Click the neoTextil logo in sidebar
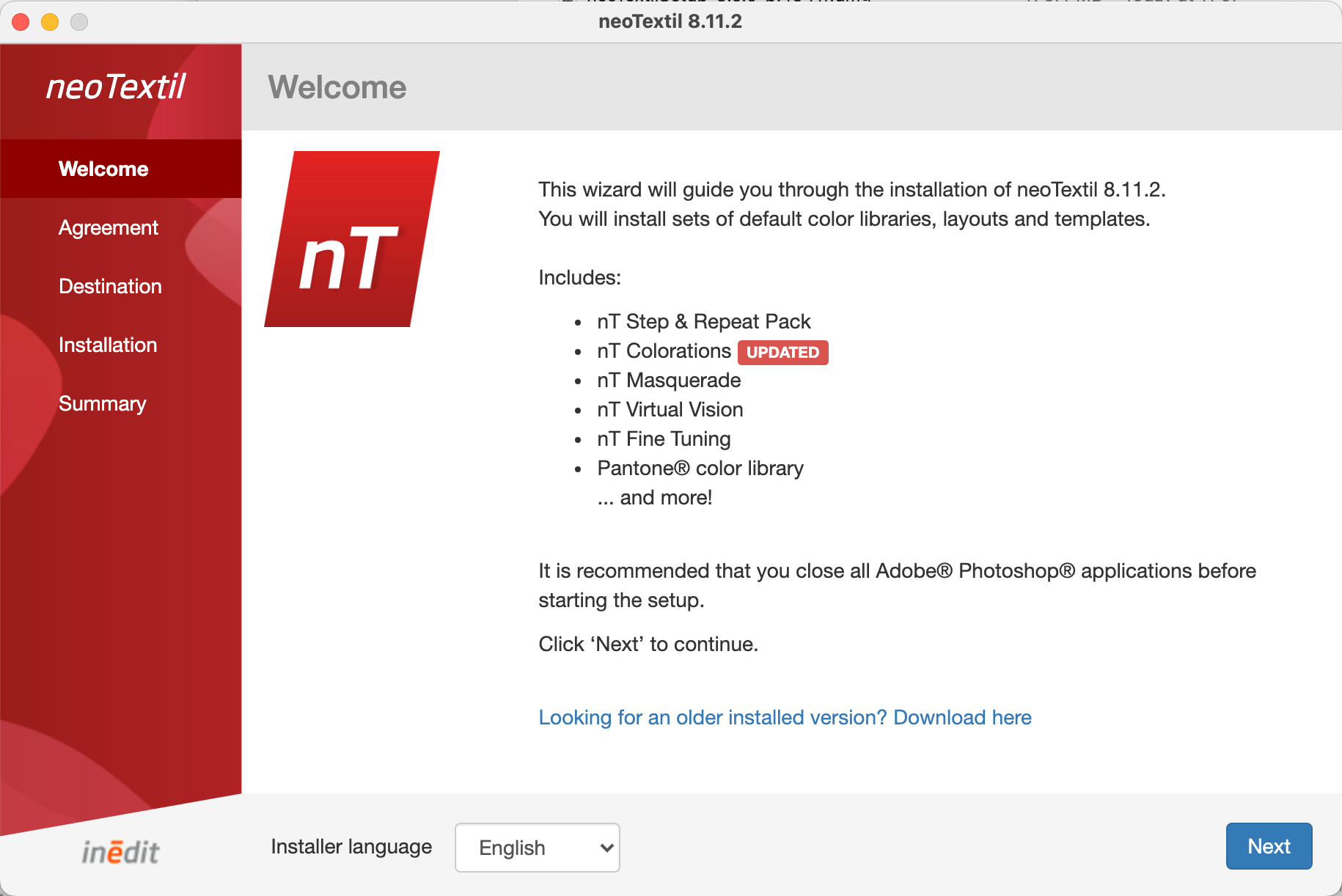This screenshot has width=1342, height=896. coord(116,87)
